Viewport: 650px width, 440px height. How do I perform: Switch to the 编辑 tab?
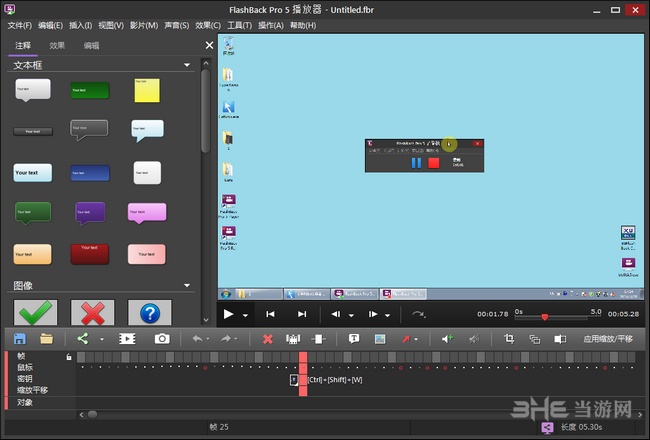tap(91, 45)
